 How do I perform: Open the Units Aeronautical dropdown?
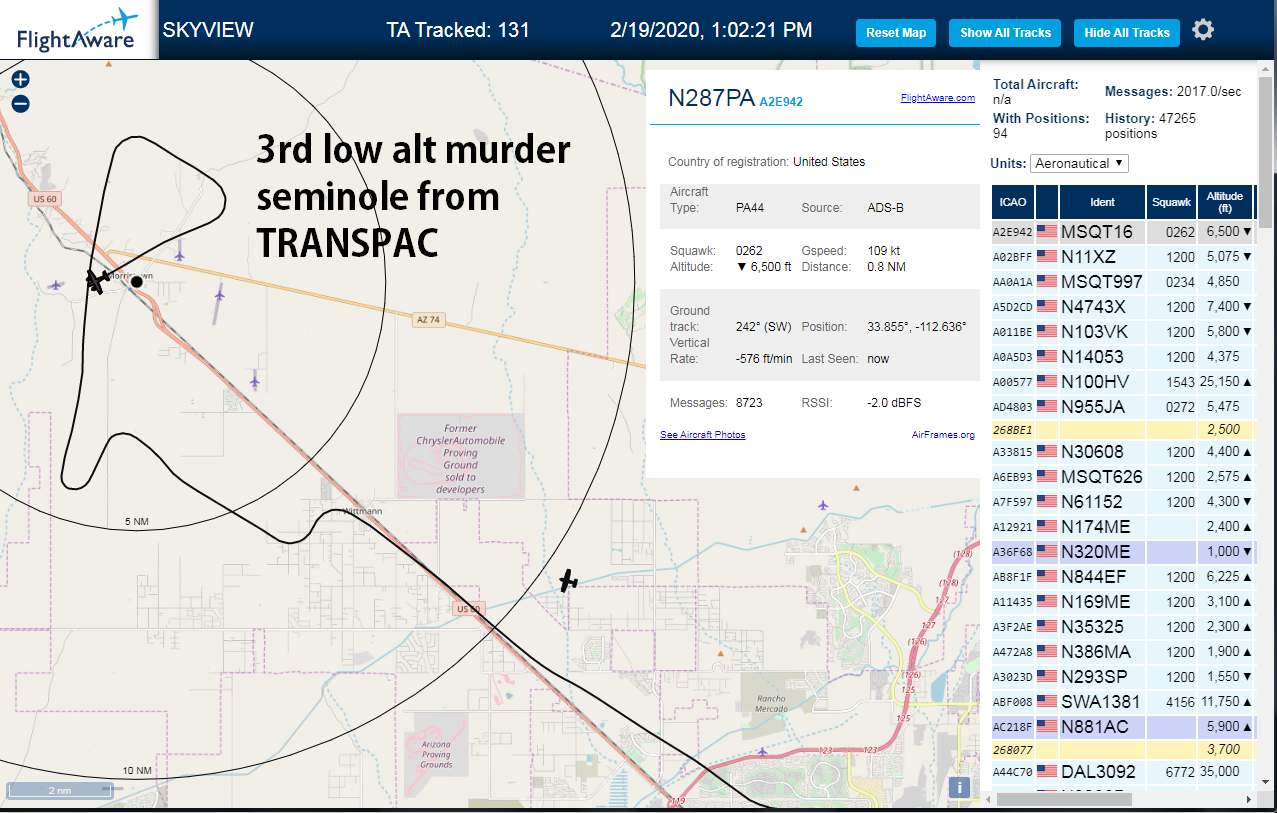(x=1079, y=163)
